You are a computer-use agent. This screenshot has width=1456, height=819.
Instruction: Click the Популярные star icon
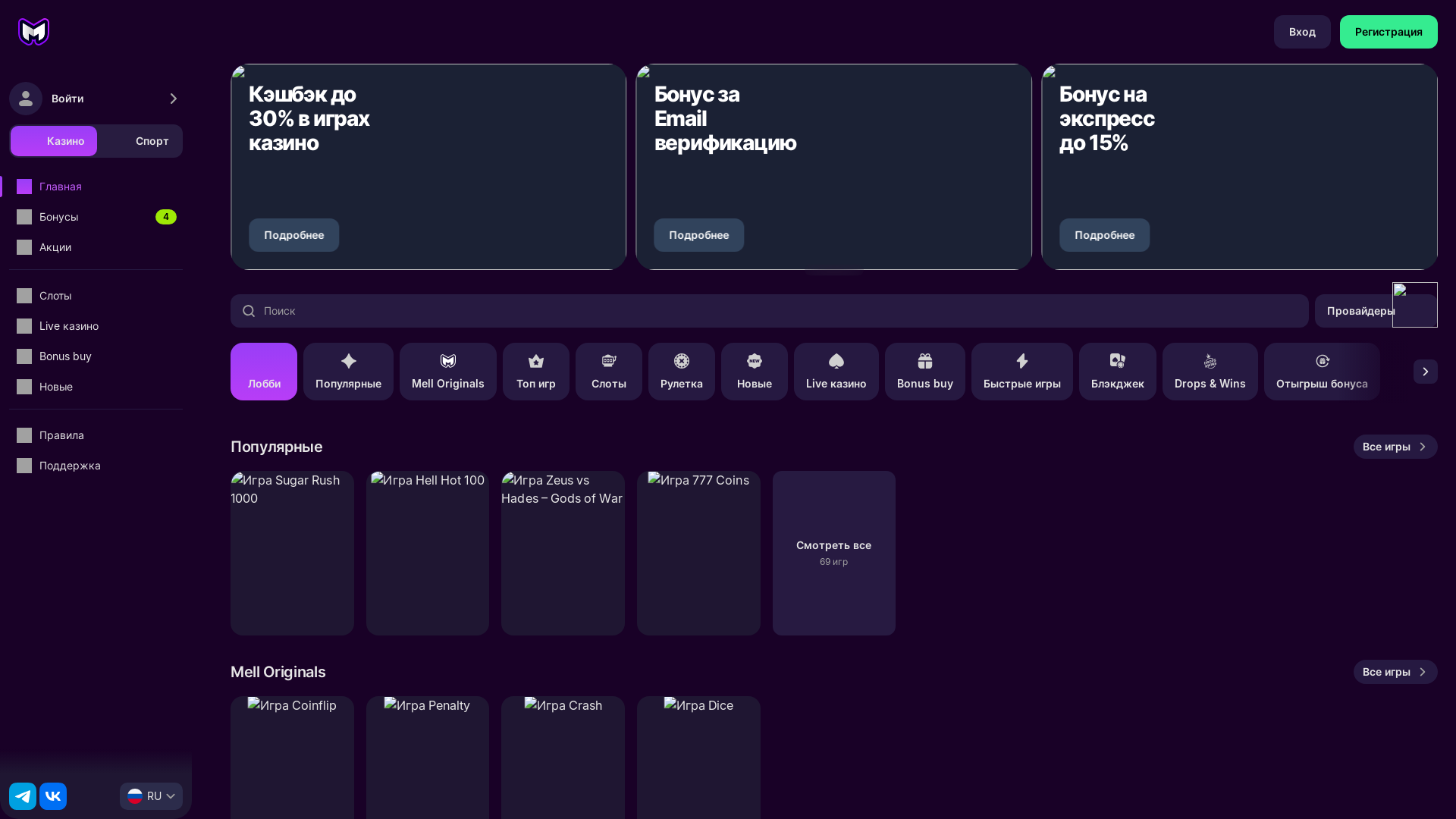pyautogui.click(x=349, y=361)
